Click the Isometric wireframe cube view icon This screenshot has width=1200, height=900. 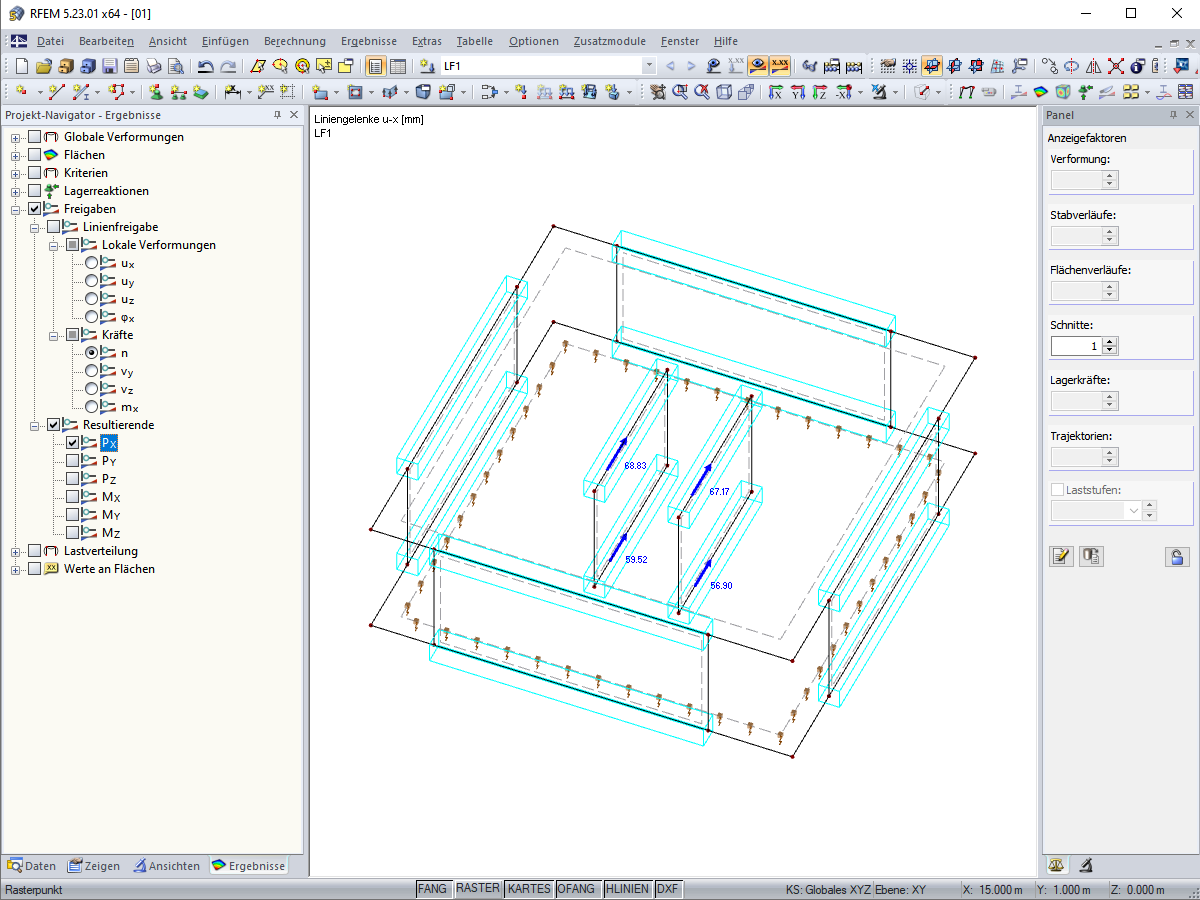(723, 92)
